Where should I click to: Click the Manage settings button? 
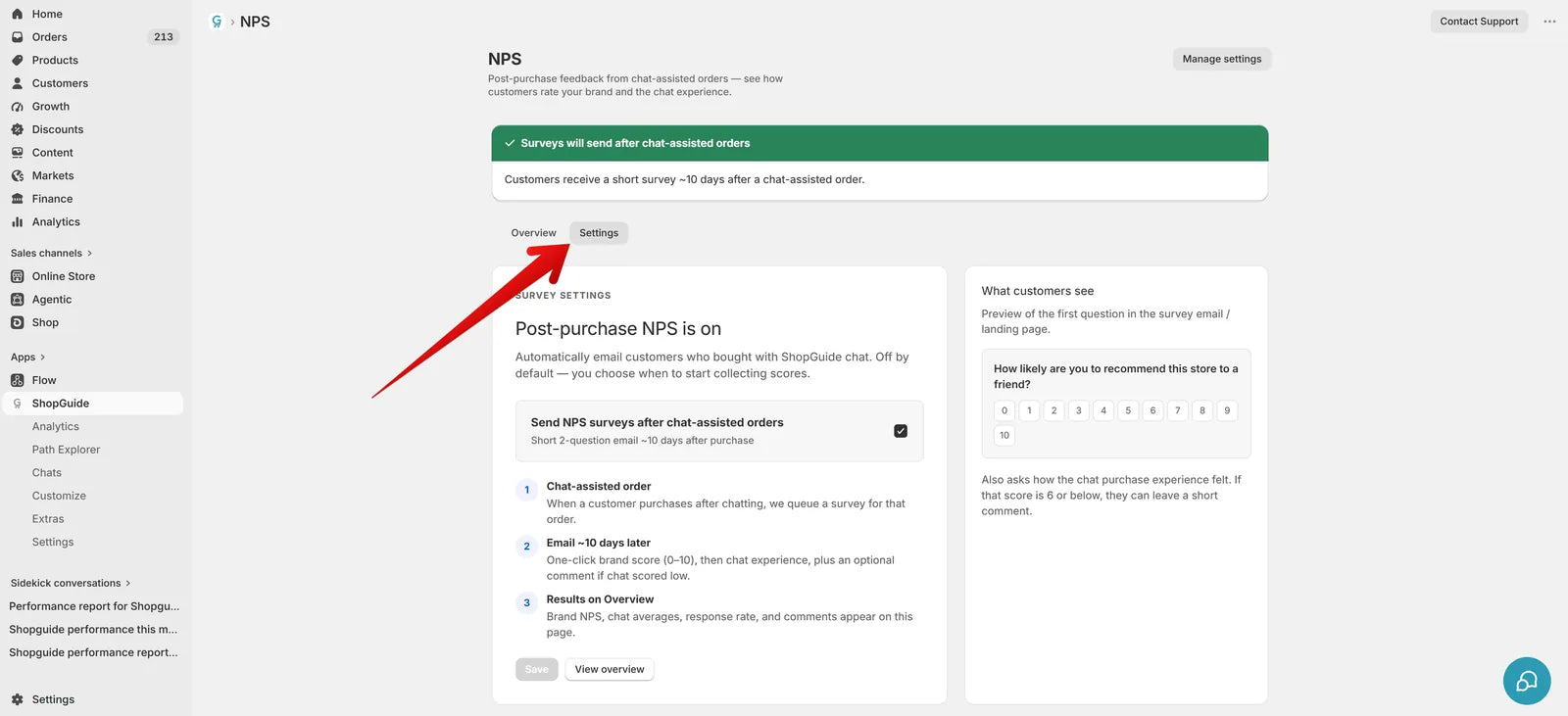click(x=1222, y=59)
